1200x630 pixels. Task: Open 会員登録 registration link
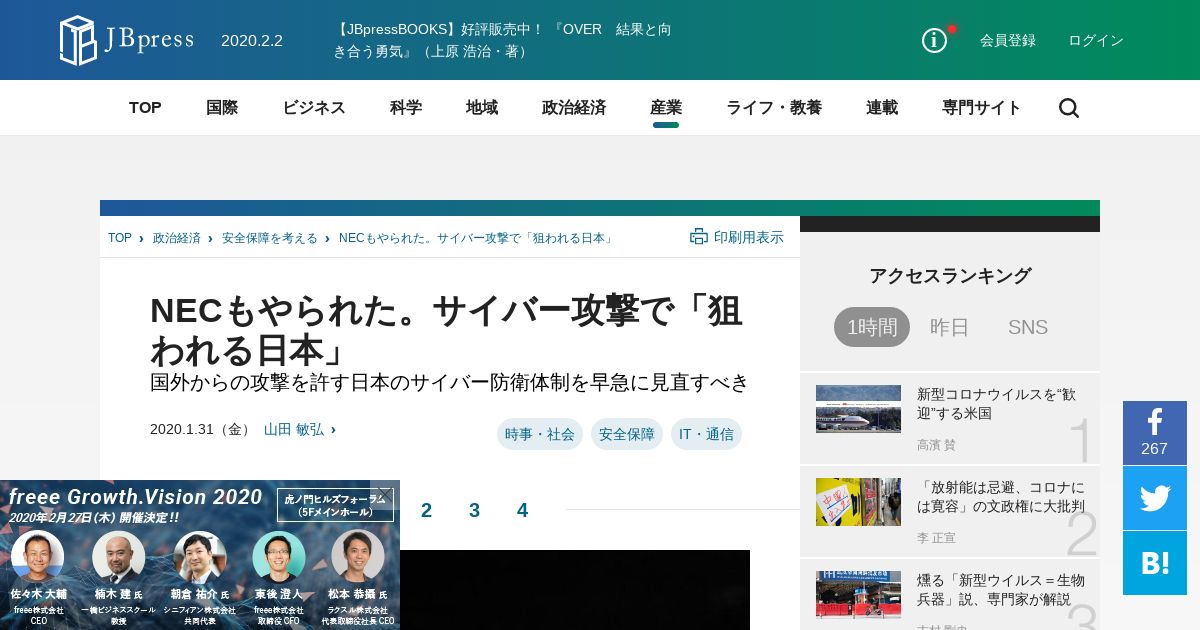(x=1008, y=40)
